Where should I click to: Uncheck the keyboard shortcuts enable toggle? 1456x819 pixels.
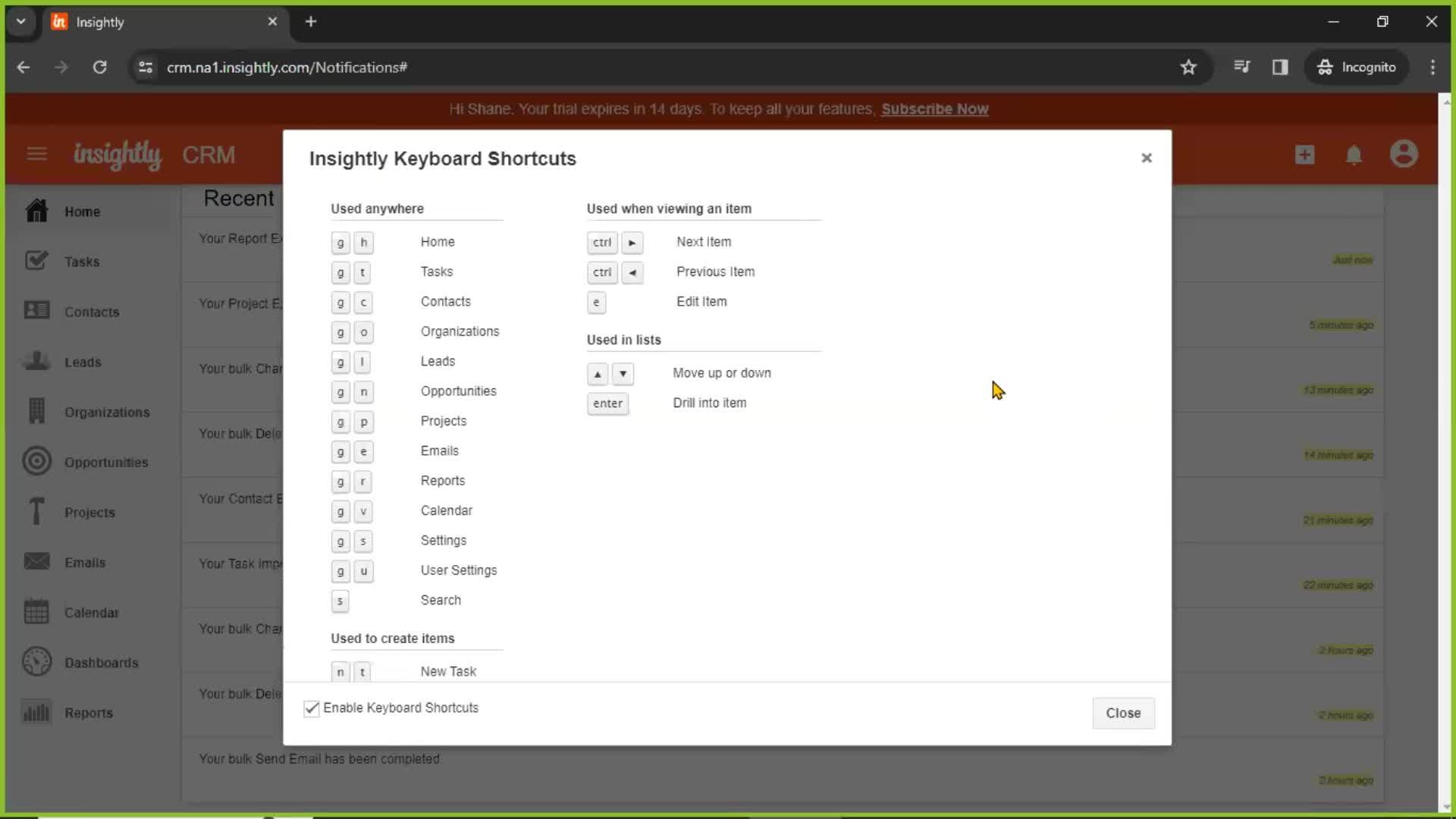coord(312,708)
